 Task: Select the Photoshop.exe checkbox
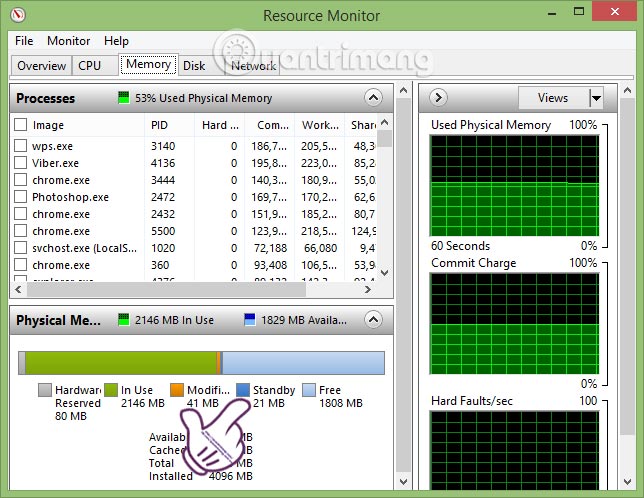tap(20, 197)
